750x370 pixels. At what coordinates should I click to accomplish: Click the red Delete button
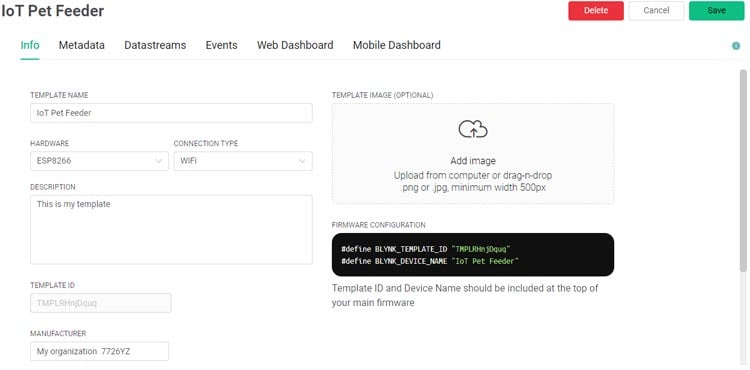point(596,11)
